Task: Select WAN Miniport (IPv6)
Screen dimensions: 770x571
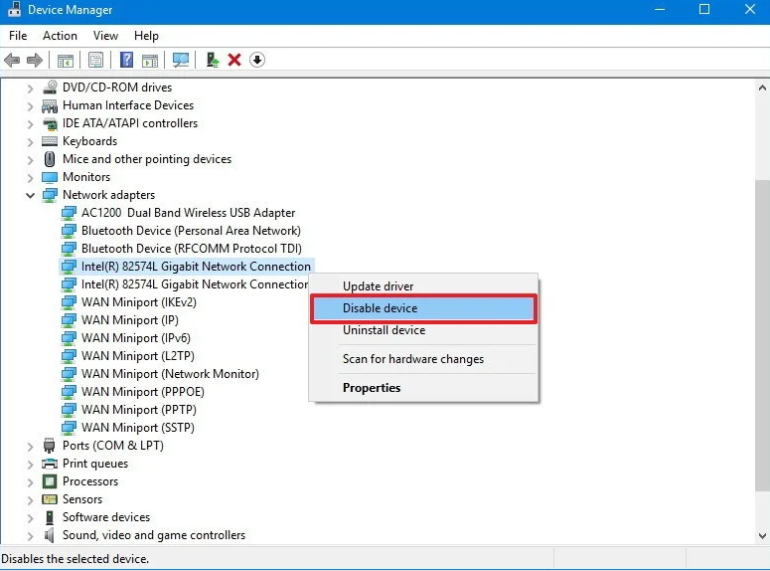Action: 136,338
